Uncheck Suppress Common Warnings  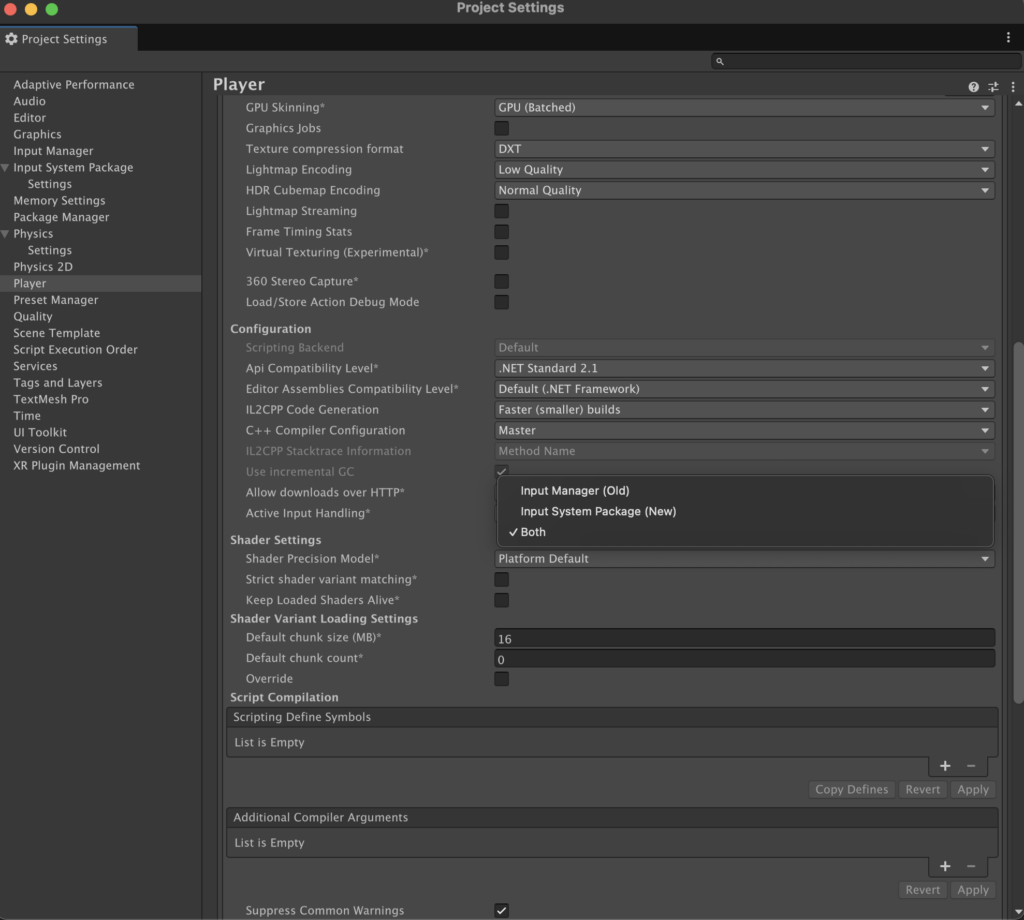pos(502,910)
